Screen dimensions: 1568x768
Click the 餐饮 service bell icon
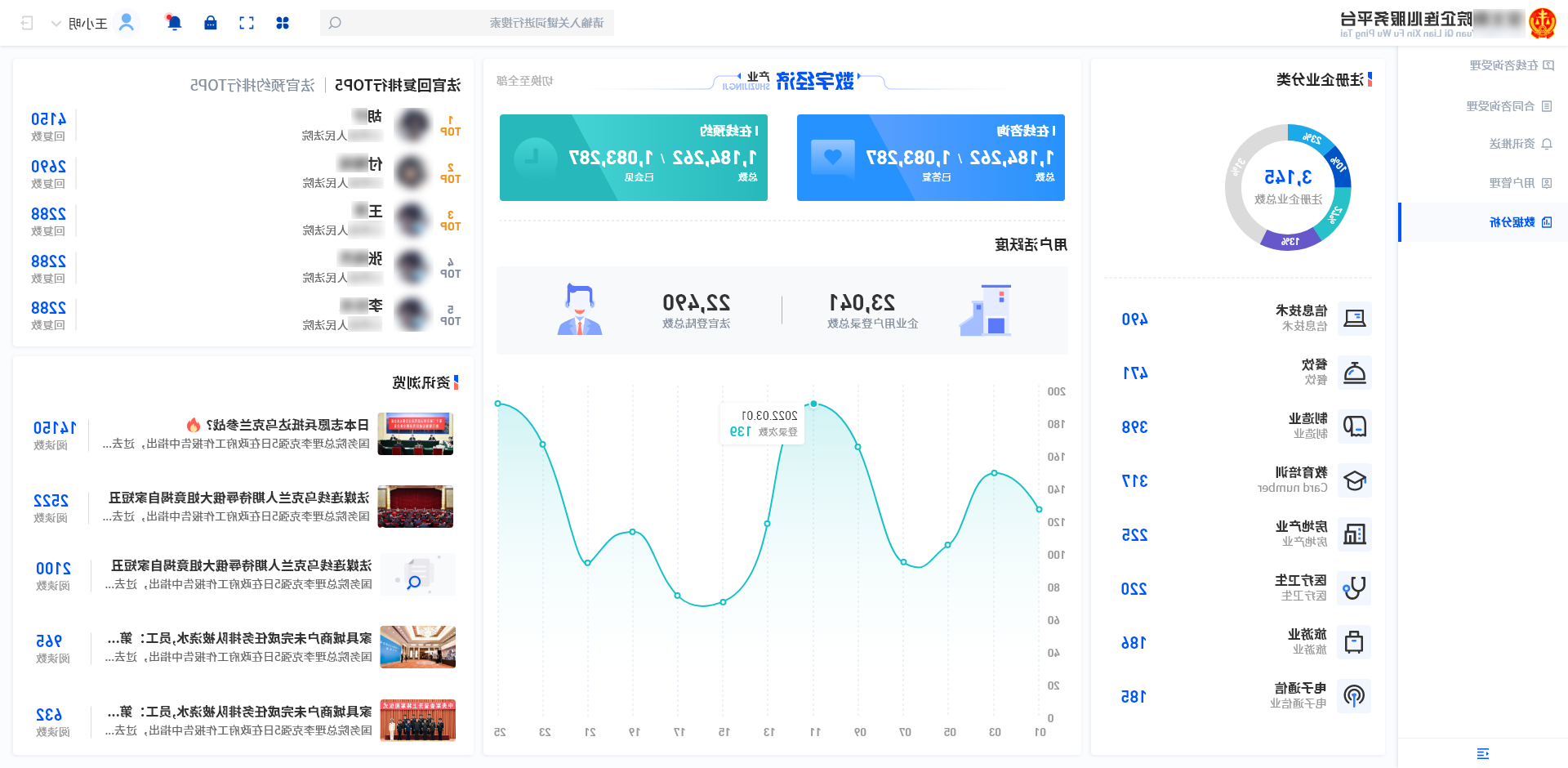[x=1355, y=373]
